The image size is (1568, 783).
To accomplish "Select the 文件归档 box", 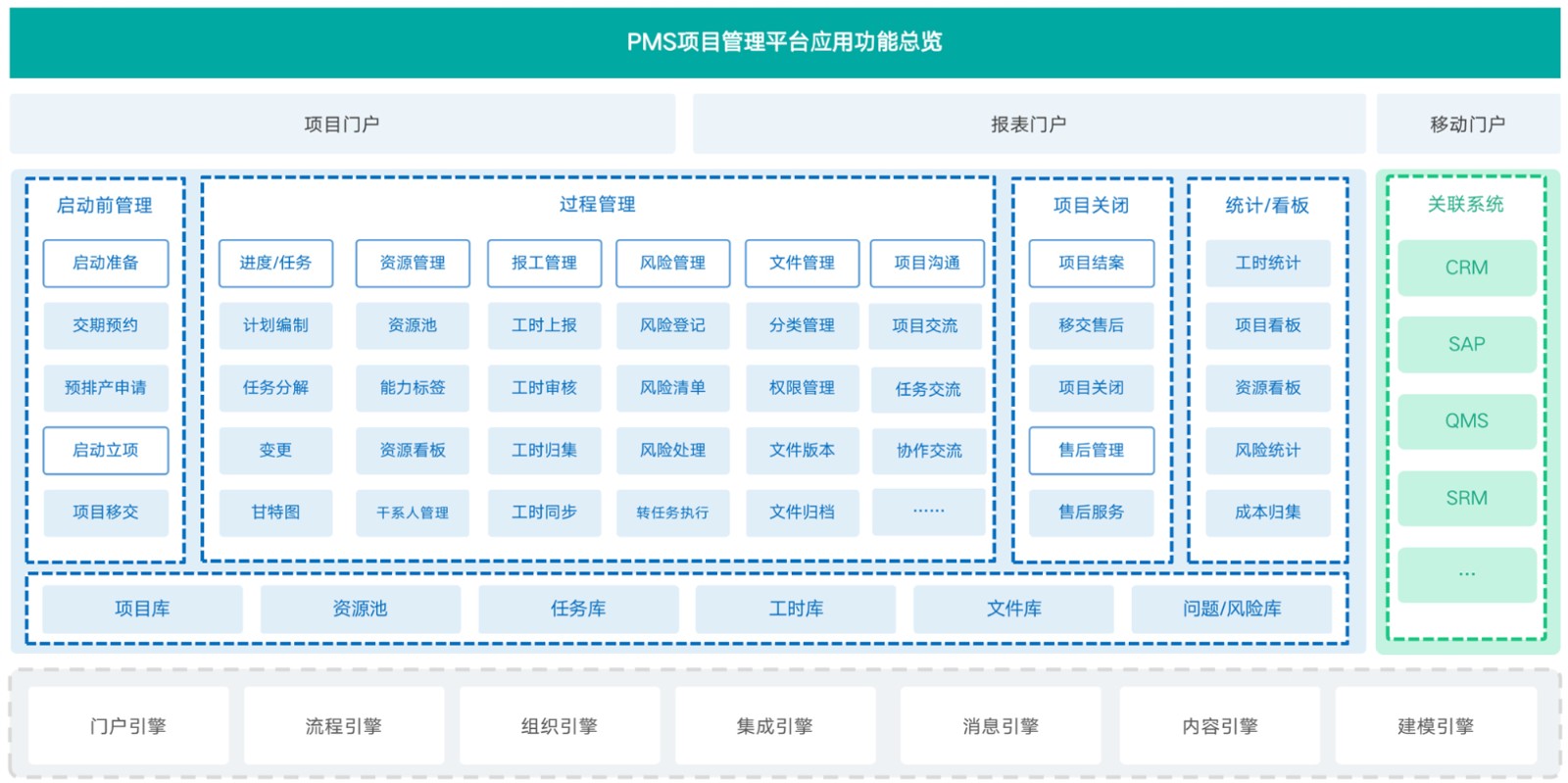I will click(803, 513).
